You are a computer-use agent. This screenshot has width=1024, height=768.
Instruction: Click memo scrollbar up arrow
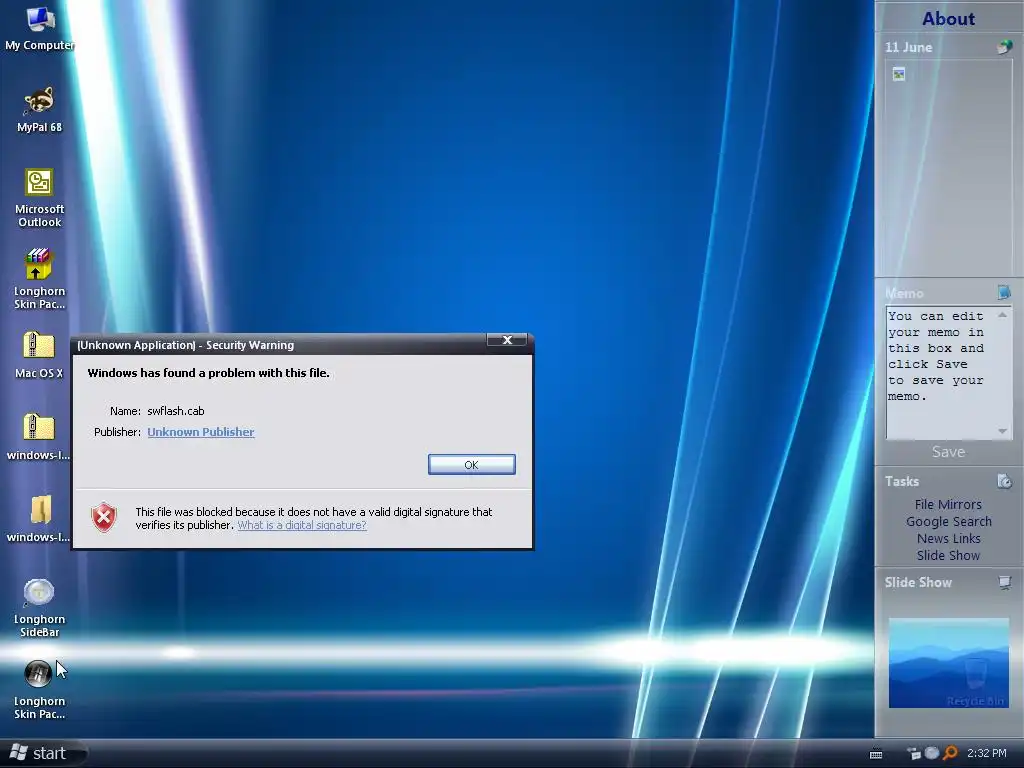[1002, 314]
